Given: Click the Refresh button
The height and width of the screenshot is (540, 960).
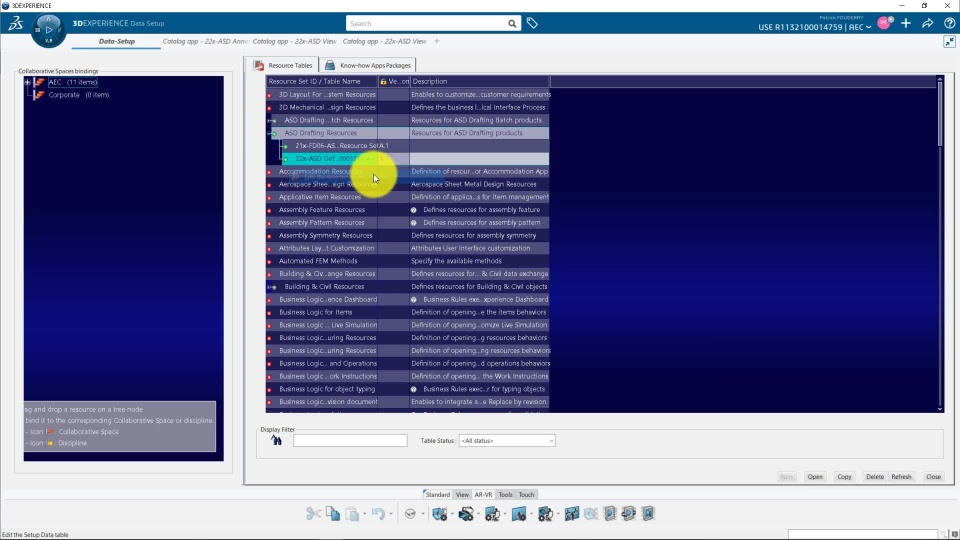Looking at the screenshot, I should [901, 476].
